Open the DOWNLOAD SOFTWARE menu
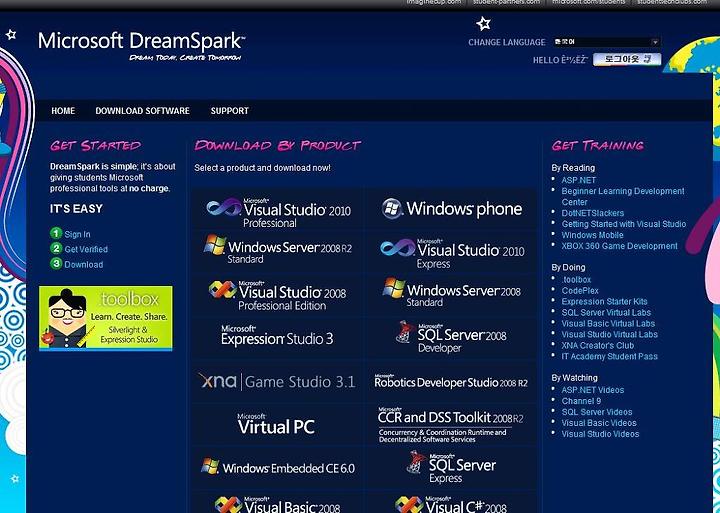The image size is (720, 513). [142, 111]
